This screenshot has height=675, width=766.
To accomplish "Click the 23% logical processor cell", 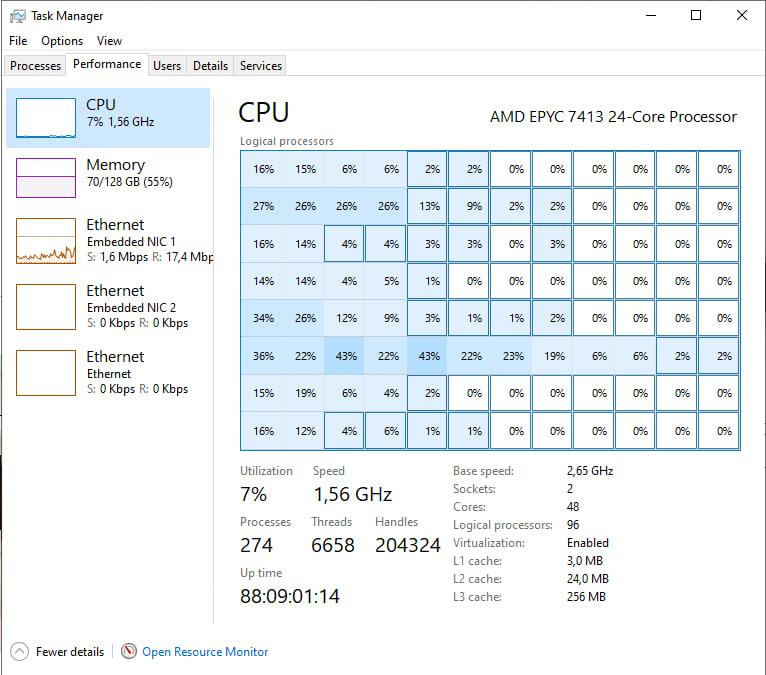I will coord(511,356).
